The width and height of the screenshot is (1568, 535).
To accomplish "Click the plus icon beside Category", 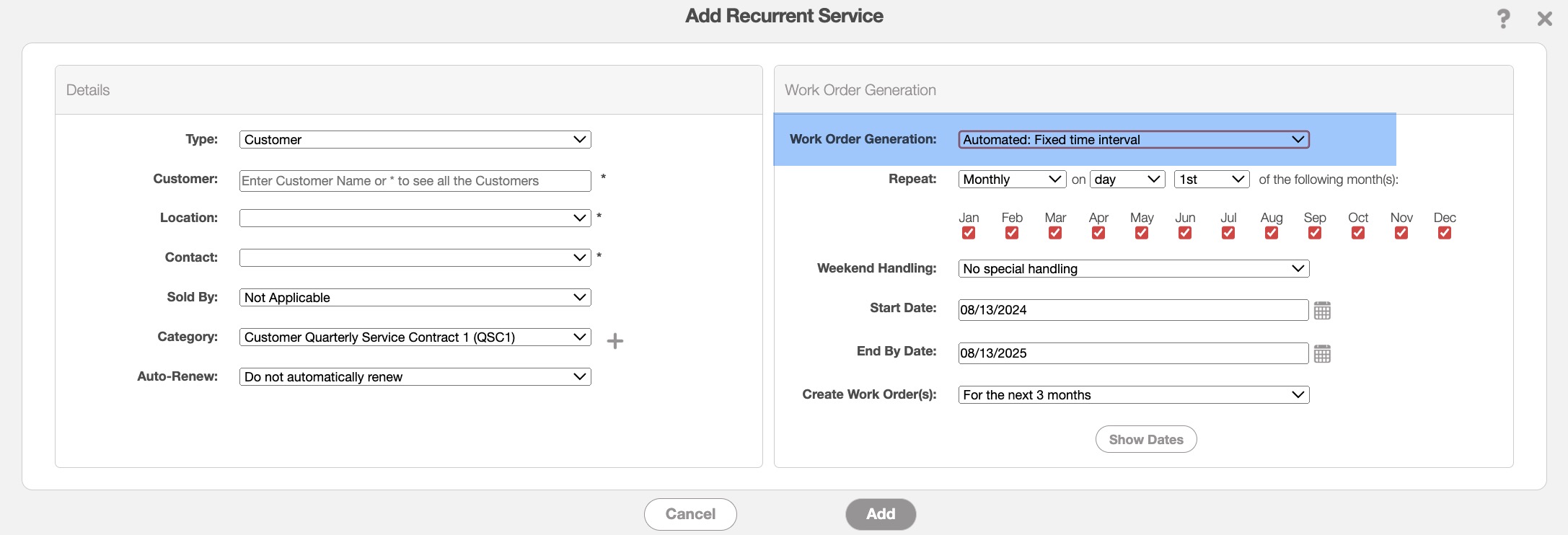I will click(615, 341).
